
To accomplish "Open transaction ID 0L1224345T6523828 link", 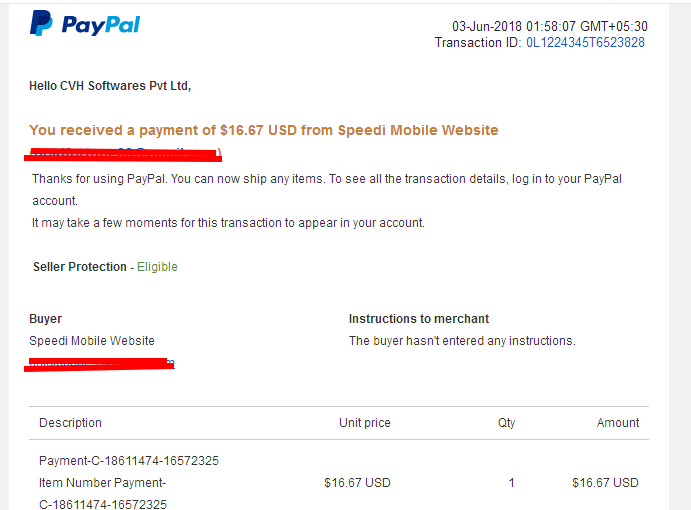I will pyautogui.click(x=585, y=42).
